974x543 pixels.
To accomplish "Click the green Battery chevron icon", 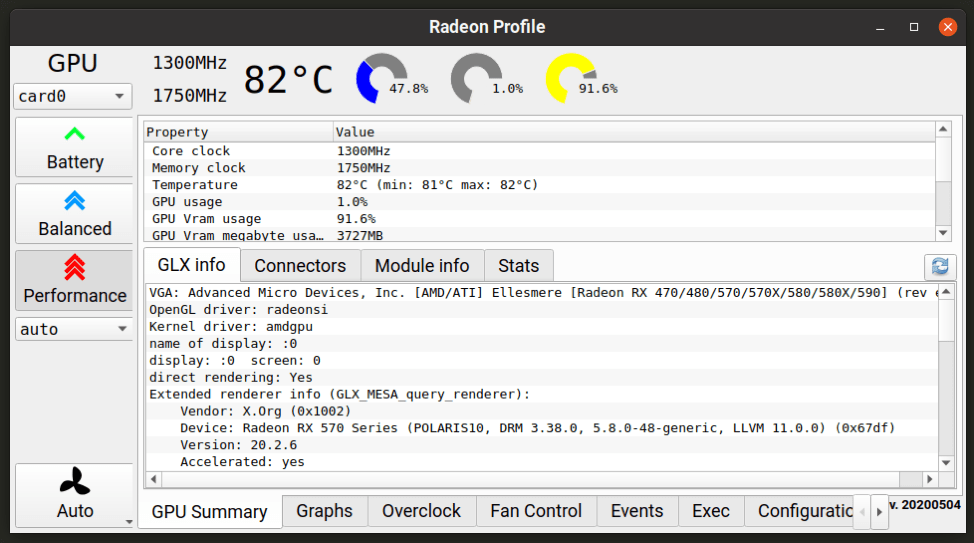I will point(75,134).
